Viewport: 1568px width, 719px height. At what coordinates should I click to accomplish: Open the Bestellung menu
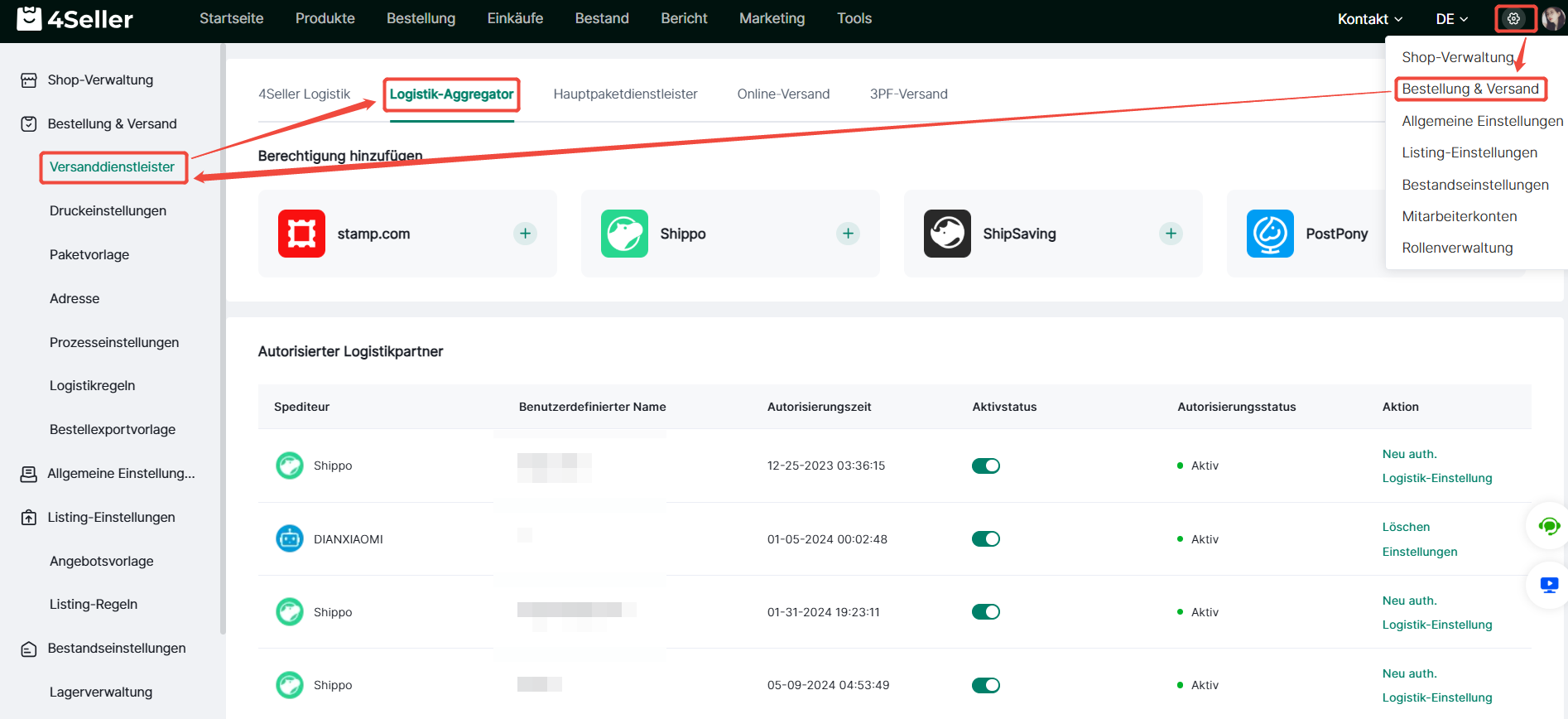coord(421,18)
